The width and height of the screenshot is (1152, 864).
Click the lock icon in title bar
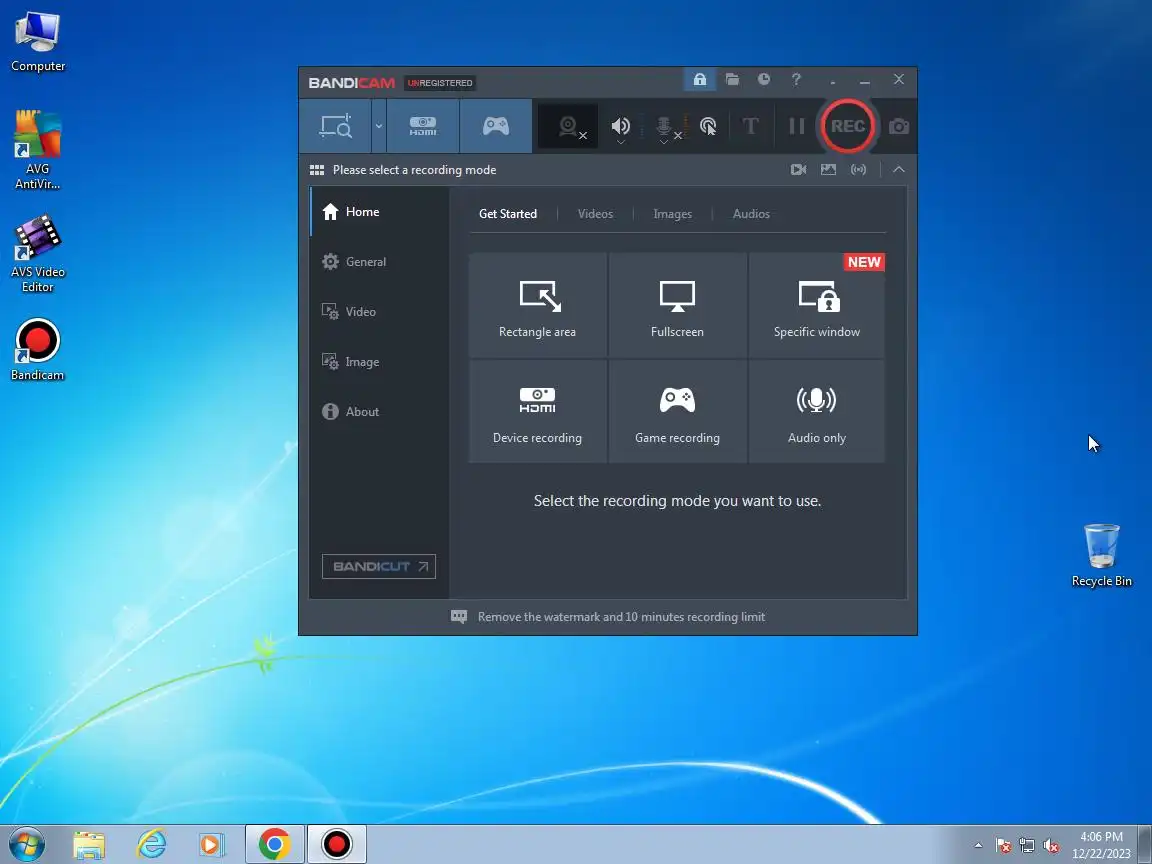700,79
